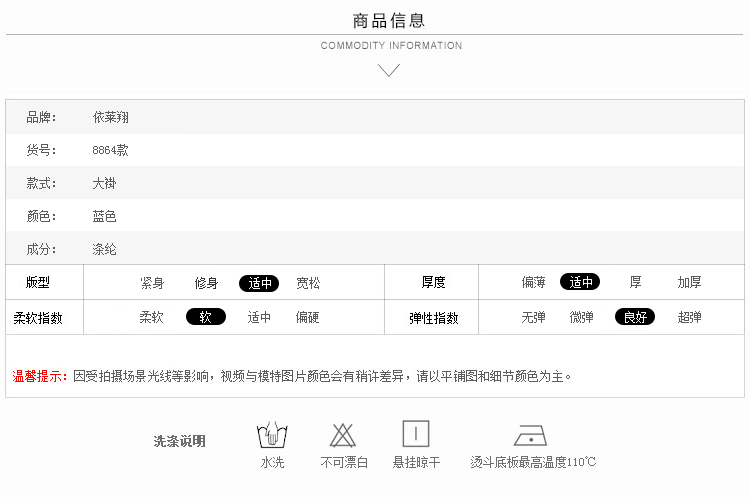This screenshot has width=750, height=497.
Task: Click the 厚度 row header
Action: point(433,282)
